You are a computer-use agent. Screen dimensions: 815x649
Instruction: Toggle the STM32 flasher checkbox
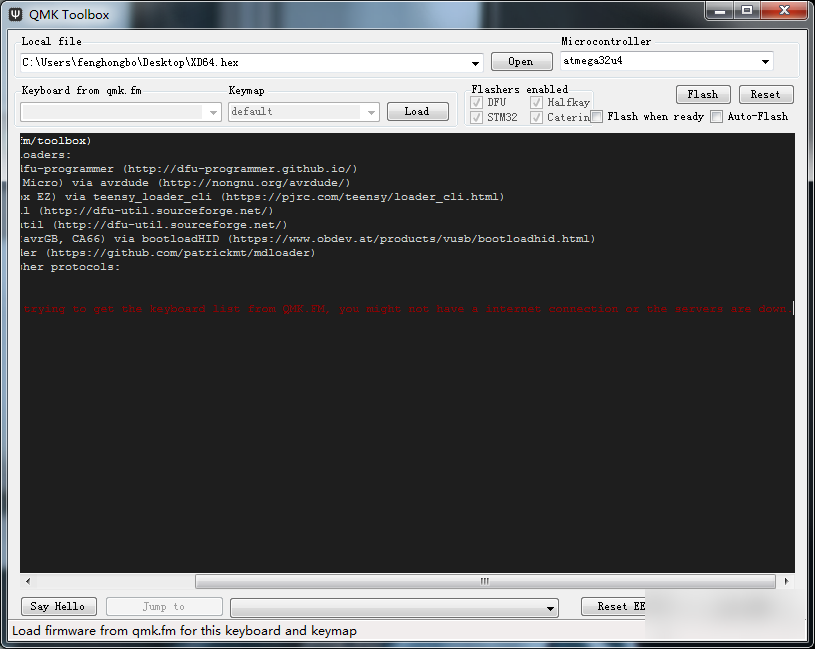[476, 117]
